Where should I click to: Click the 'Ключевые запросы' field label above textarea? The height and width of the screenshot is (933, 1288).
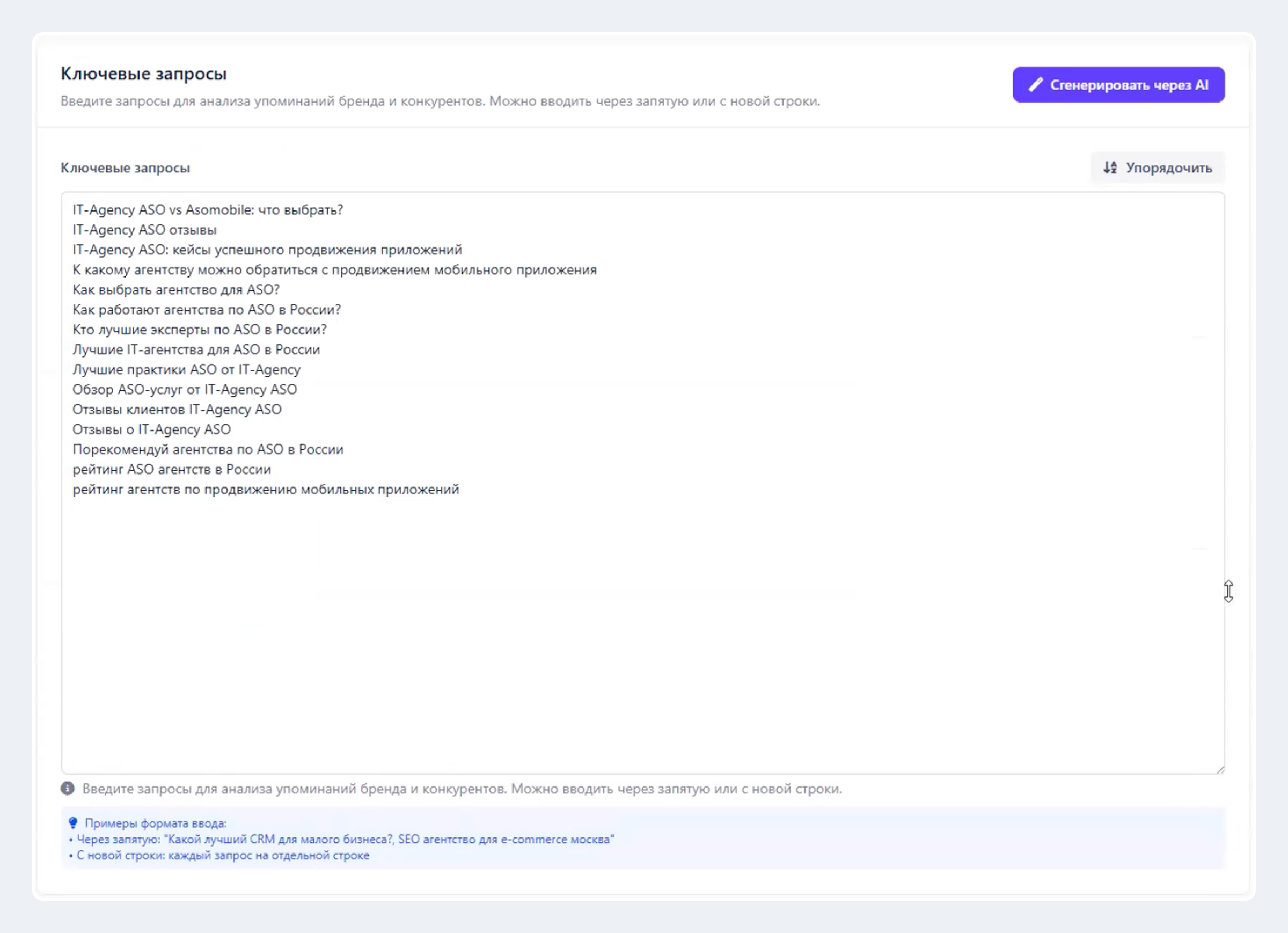coord(125,167)
